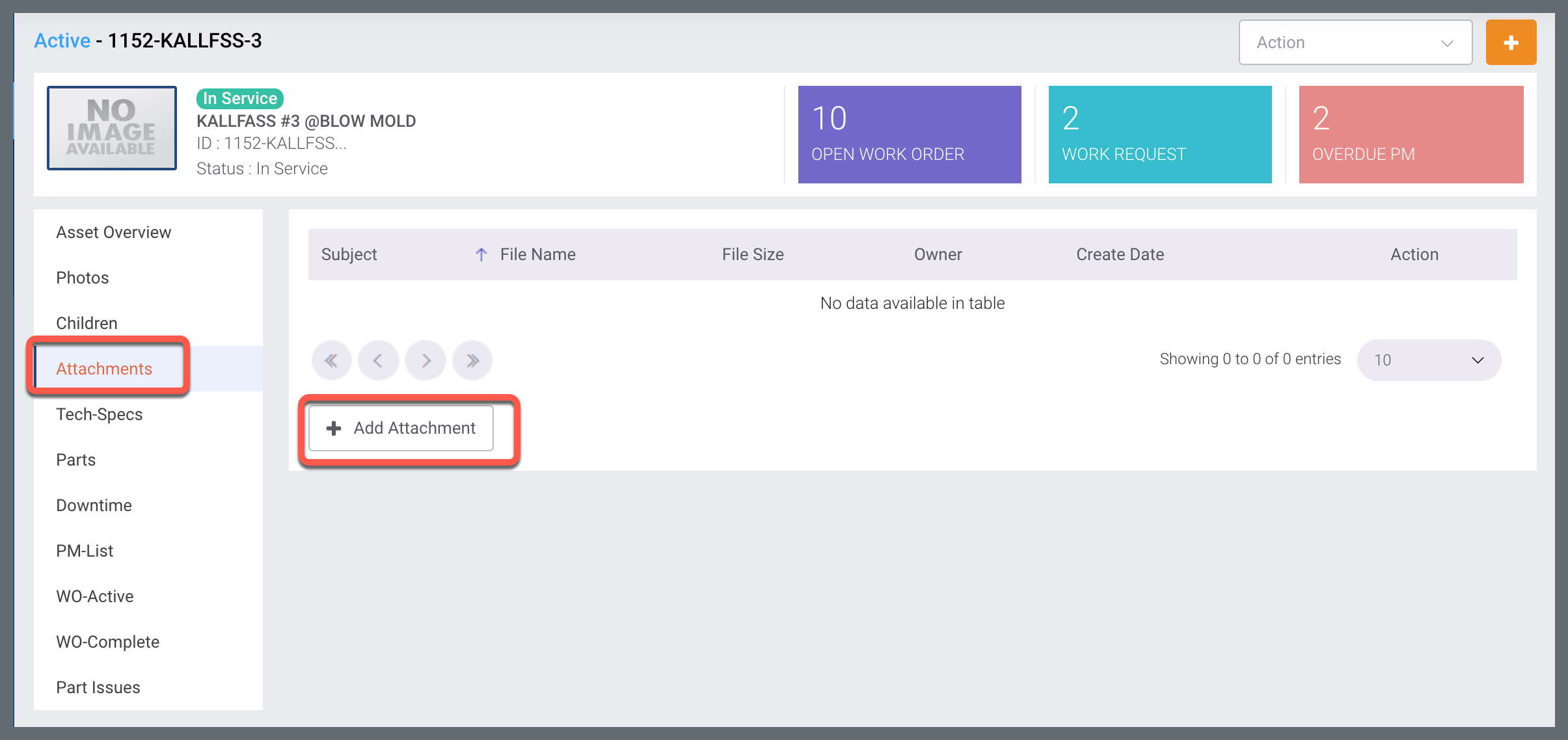Viewport: 1568px width, 740px height.
Task: Open the Overdue PM tile
Action: 1411,135
